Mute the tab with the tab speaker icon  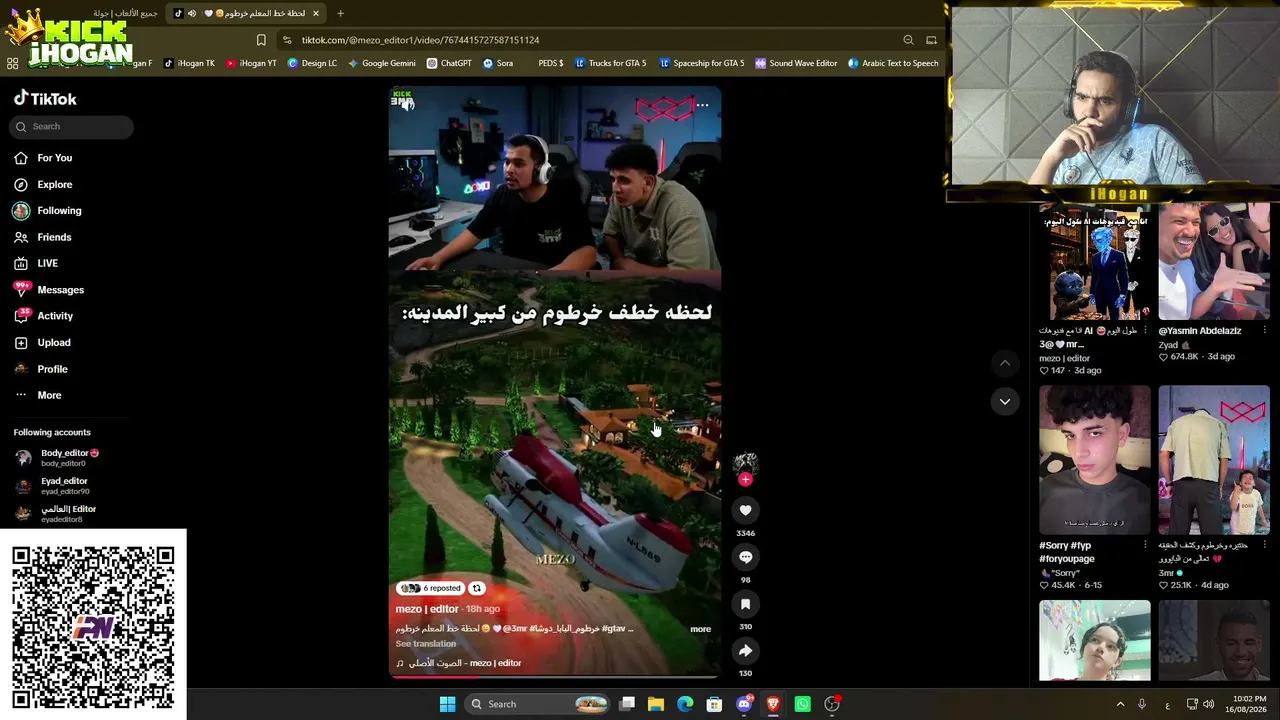pyautogui.click(x=191, y=13)
